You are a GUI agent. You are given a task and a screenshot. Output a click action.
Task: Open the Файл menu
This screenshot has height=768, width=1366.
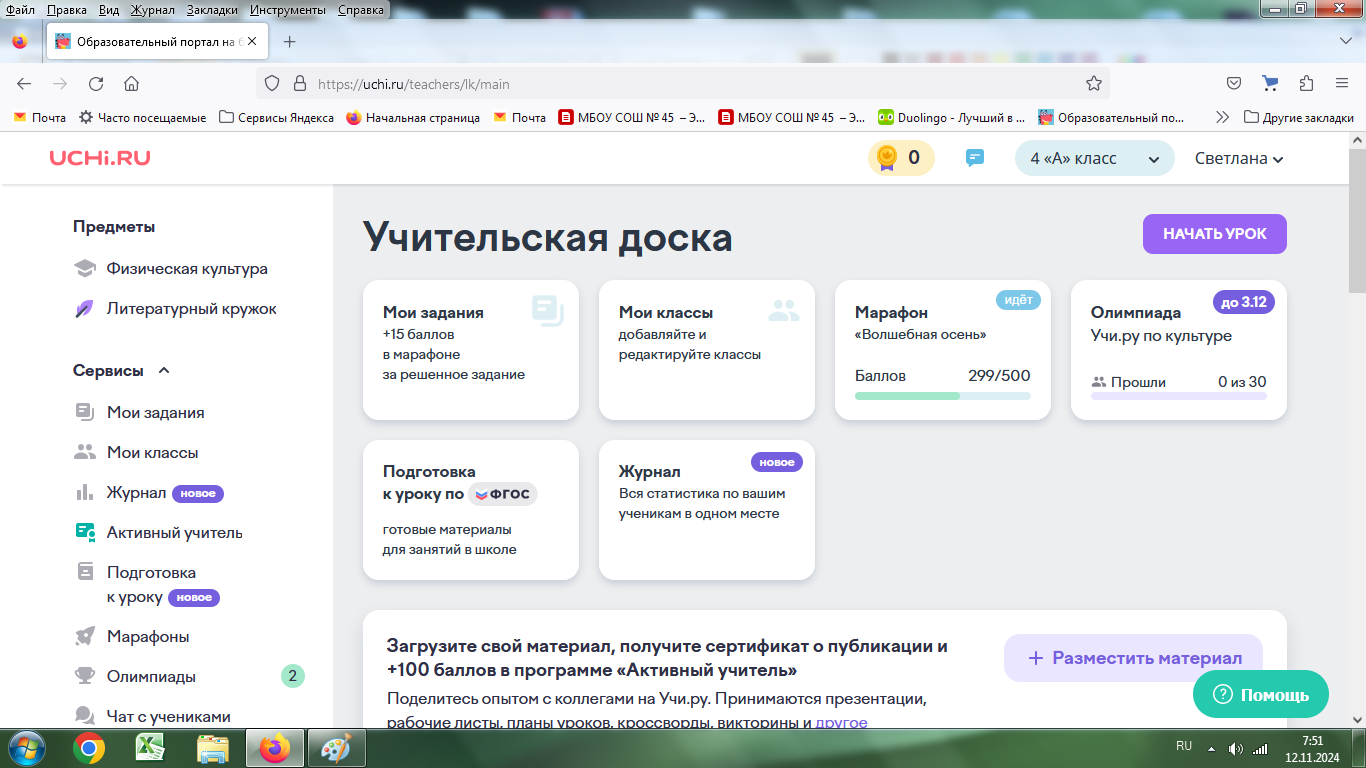(x=20, y=9)
